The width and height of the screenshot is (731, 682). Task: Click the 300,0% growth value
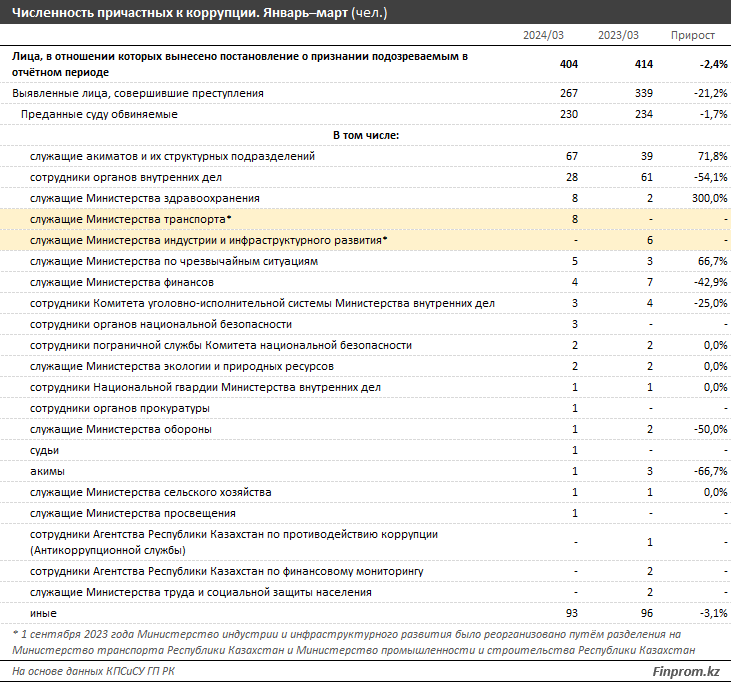(x=708, y=198)
